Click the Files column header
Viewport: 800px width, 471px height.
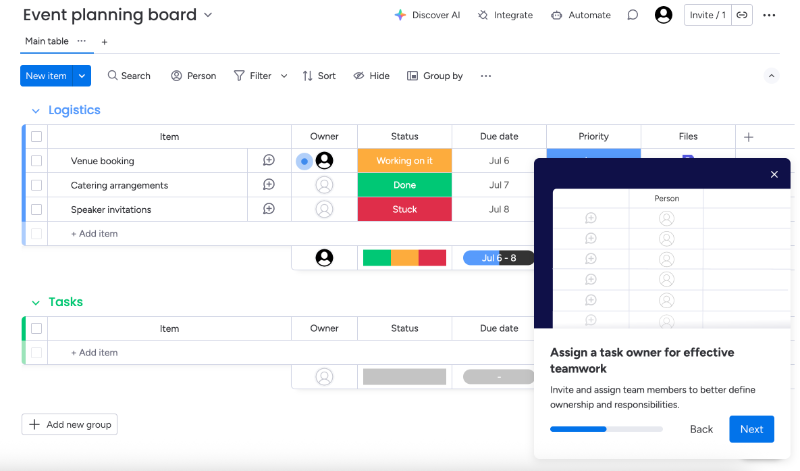click(688, 137)
